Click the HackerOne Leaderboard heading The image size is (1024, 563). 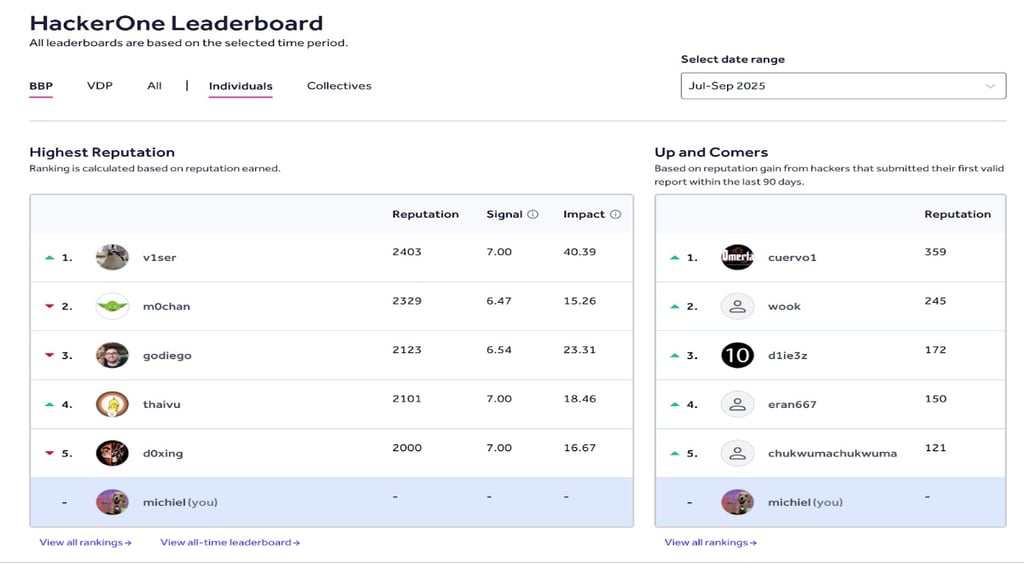click(176, 23)
